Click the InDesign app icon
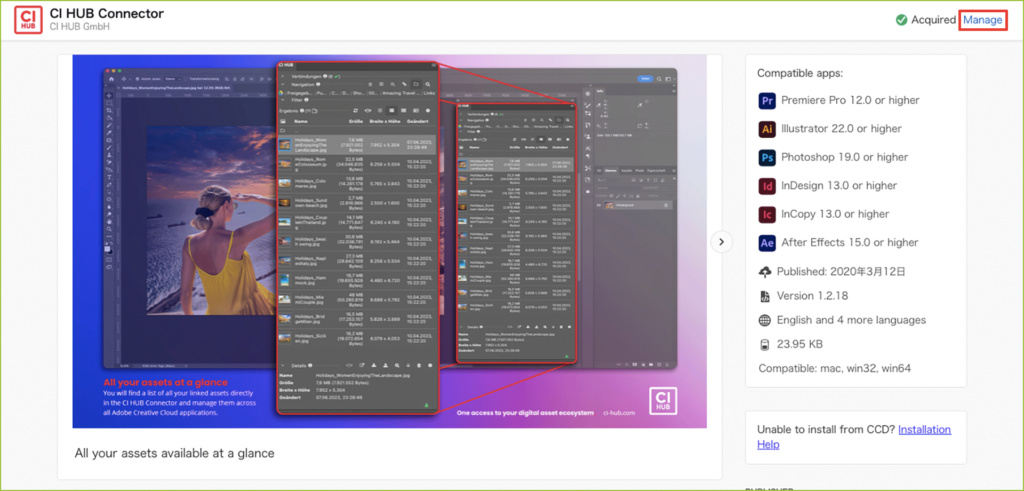 click(x=767, y=185)
